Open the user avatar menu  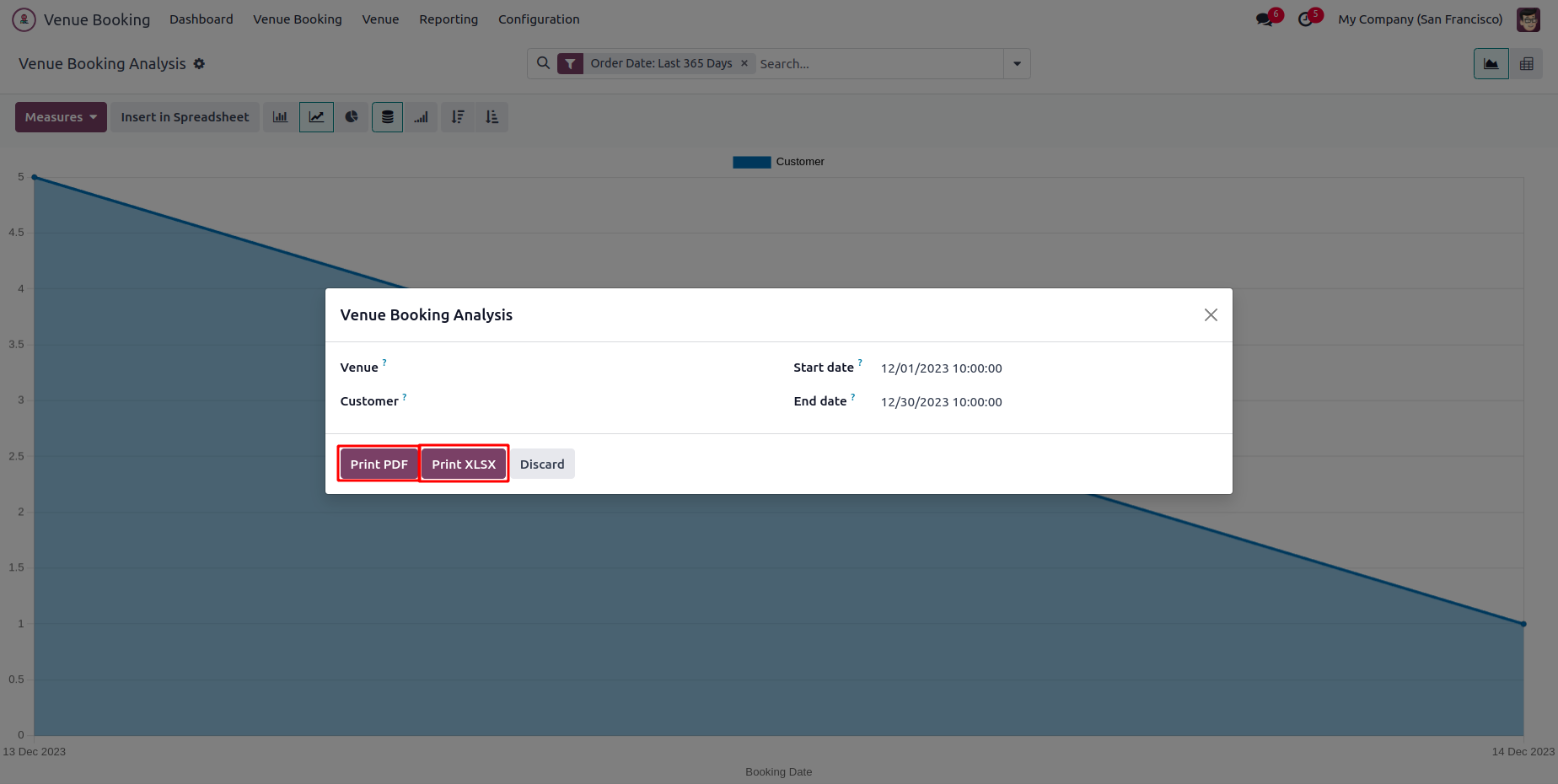(x=1528, y=19)
